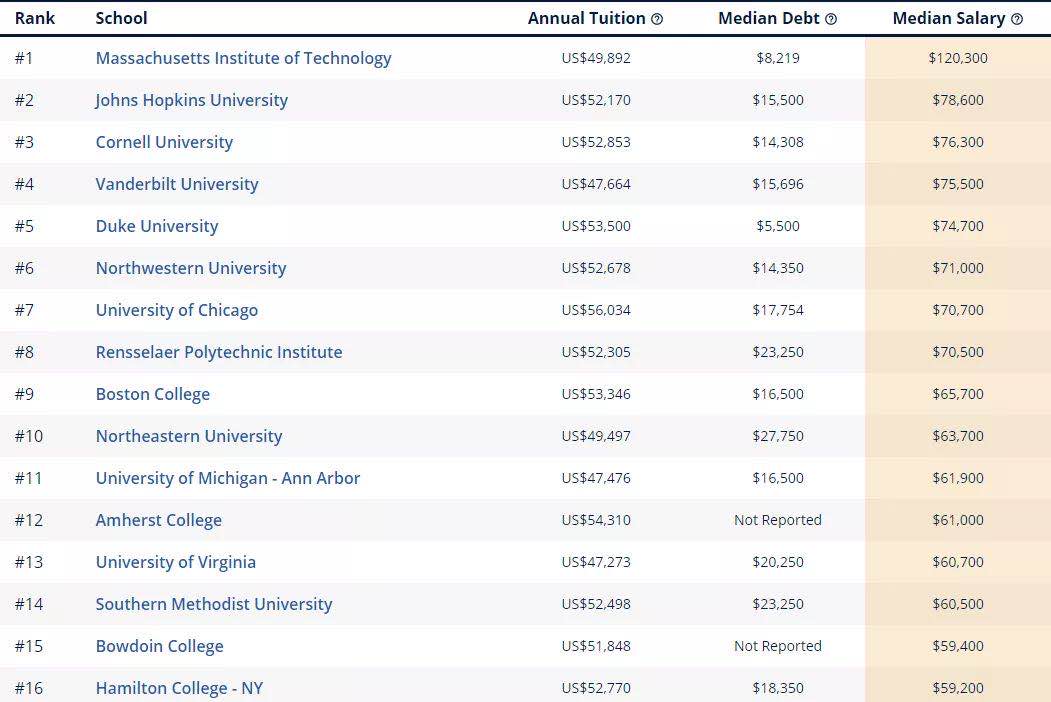Click the Annual Tuition help icon
This screenshot has height=702, width=1051.
(657, 19)
